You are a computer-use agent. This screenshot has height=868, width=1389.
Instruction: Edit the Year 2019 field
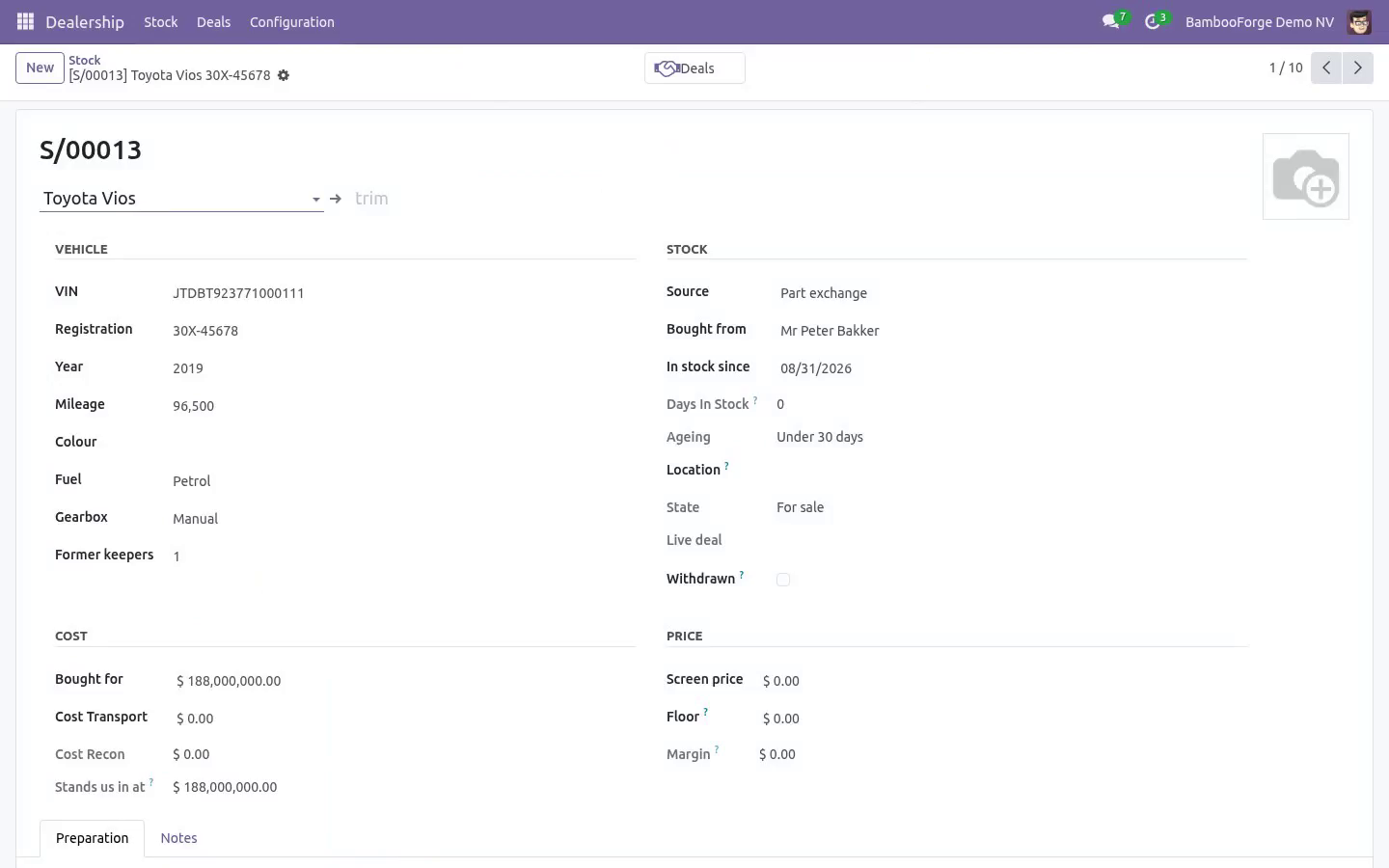pos(400,368)
